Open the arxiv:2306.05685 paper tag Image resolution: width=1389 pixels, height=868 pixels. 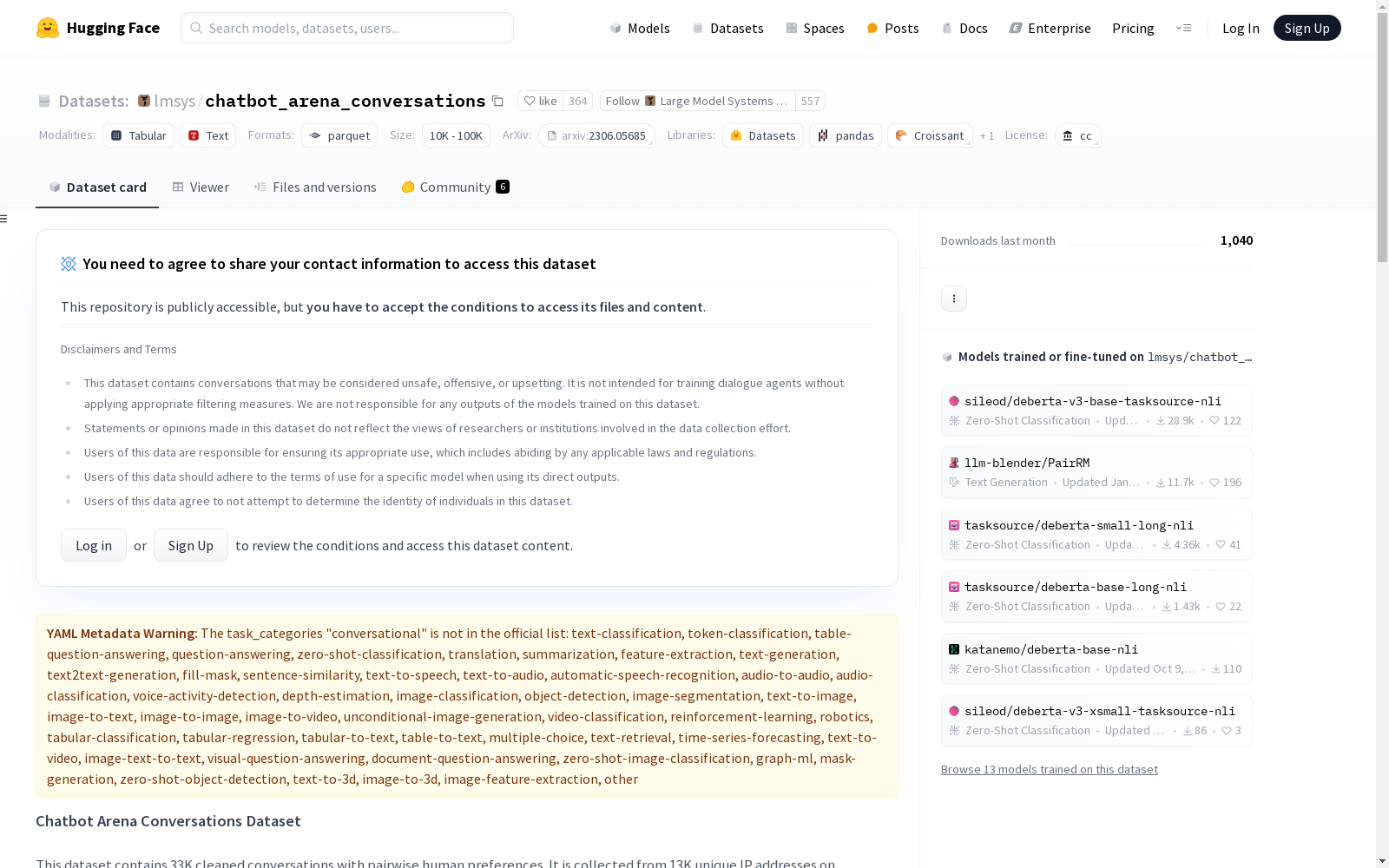point(596,135)
